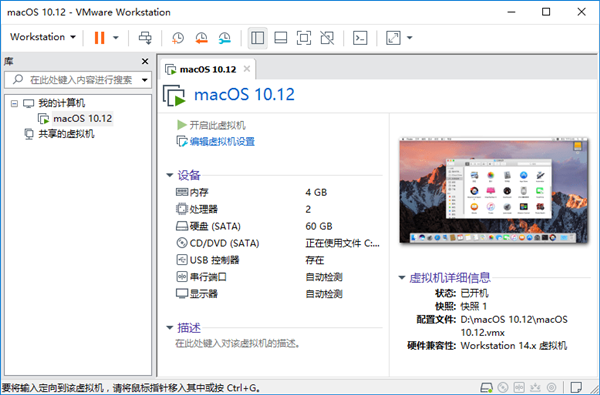The height and width of the screenshot is (395, 600).
Task: Click the hard disk status bar icon
Action: (486, 387)
